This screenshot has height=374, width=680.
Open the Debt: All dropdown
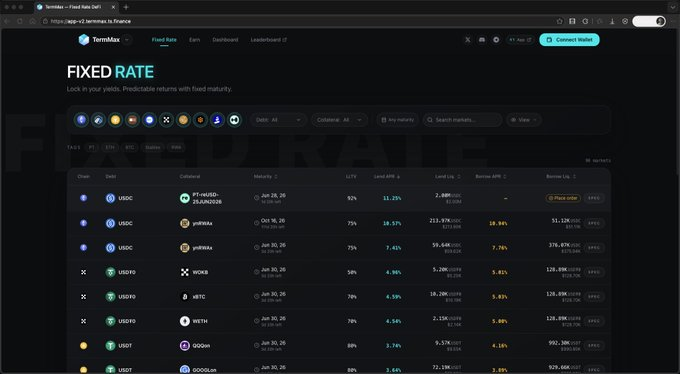pyautogui.click(x=278, y=120)
